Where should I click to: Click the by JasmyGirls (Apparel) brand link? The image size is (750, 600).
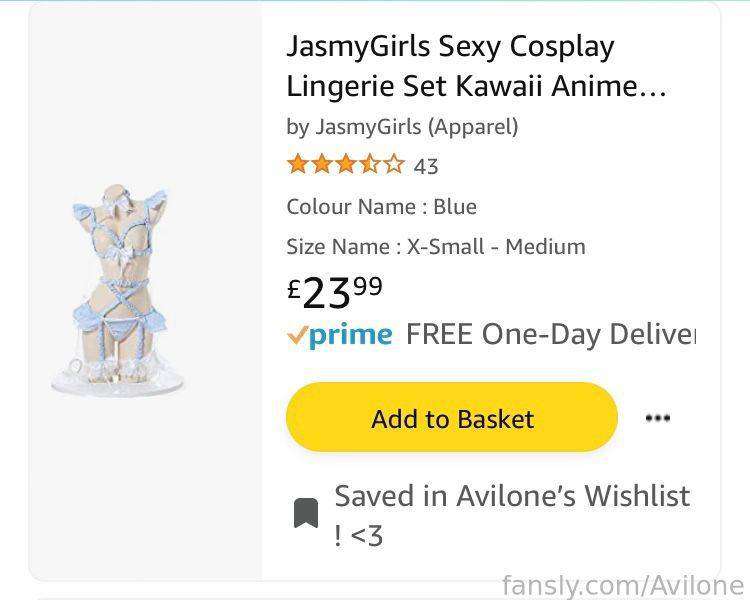pyautogui.click(x=402, y=127)
